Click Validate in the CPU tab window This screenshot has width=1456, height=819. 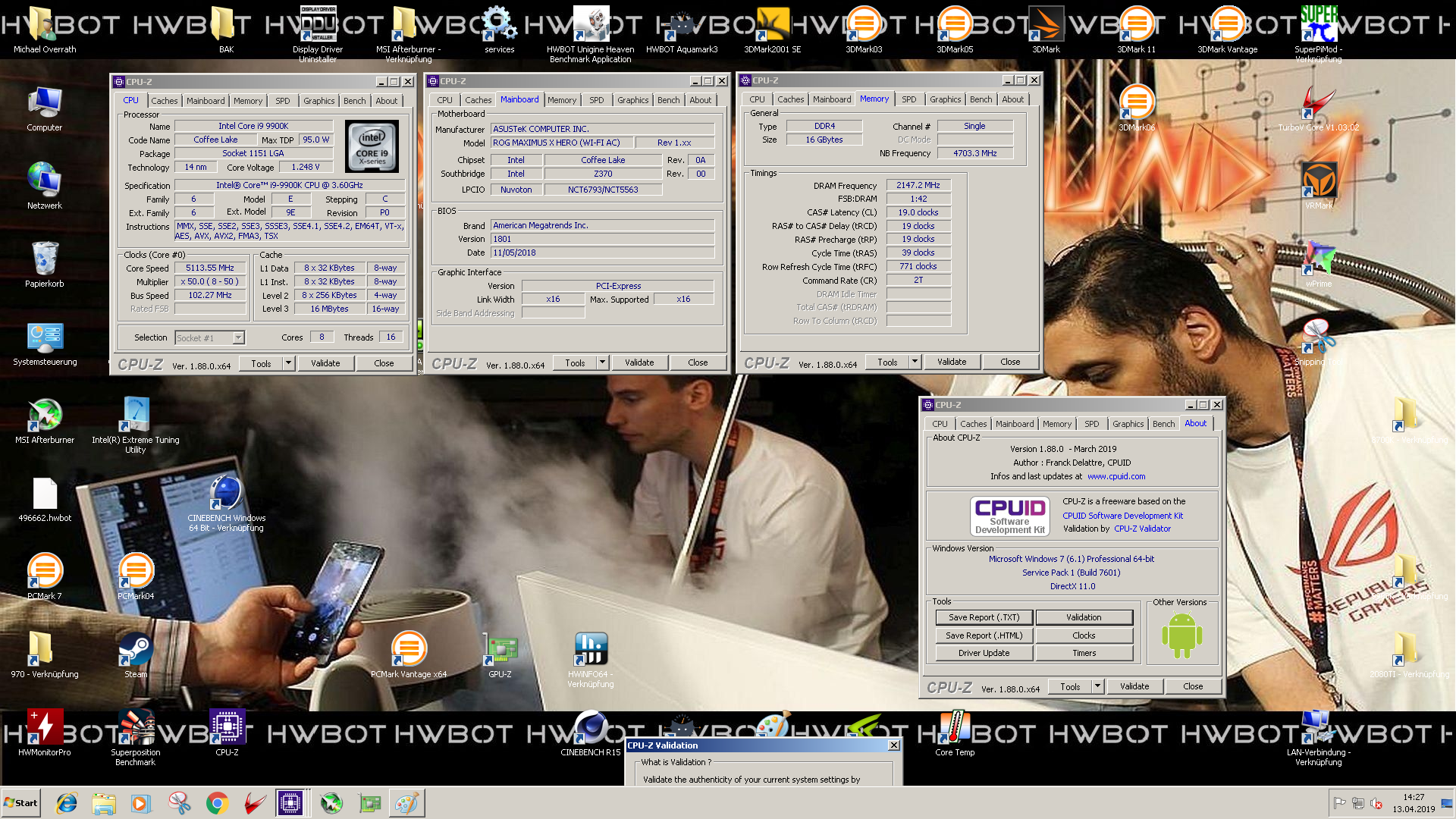tap(325, 363)
